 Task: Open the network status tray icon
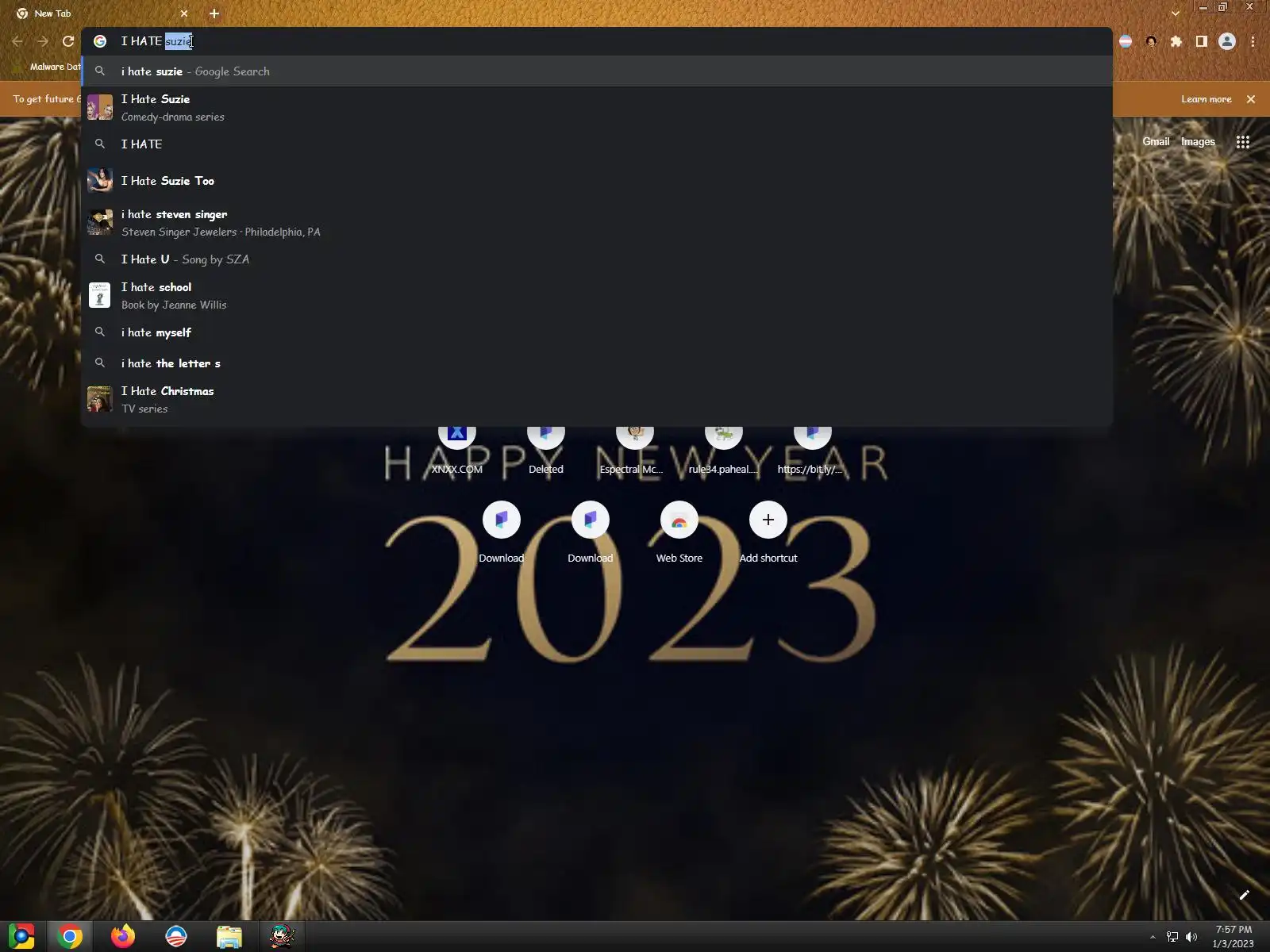point(1172,937)
